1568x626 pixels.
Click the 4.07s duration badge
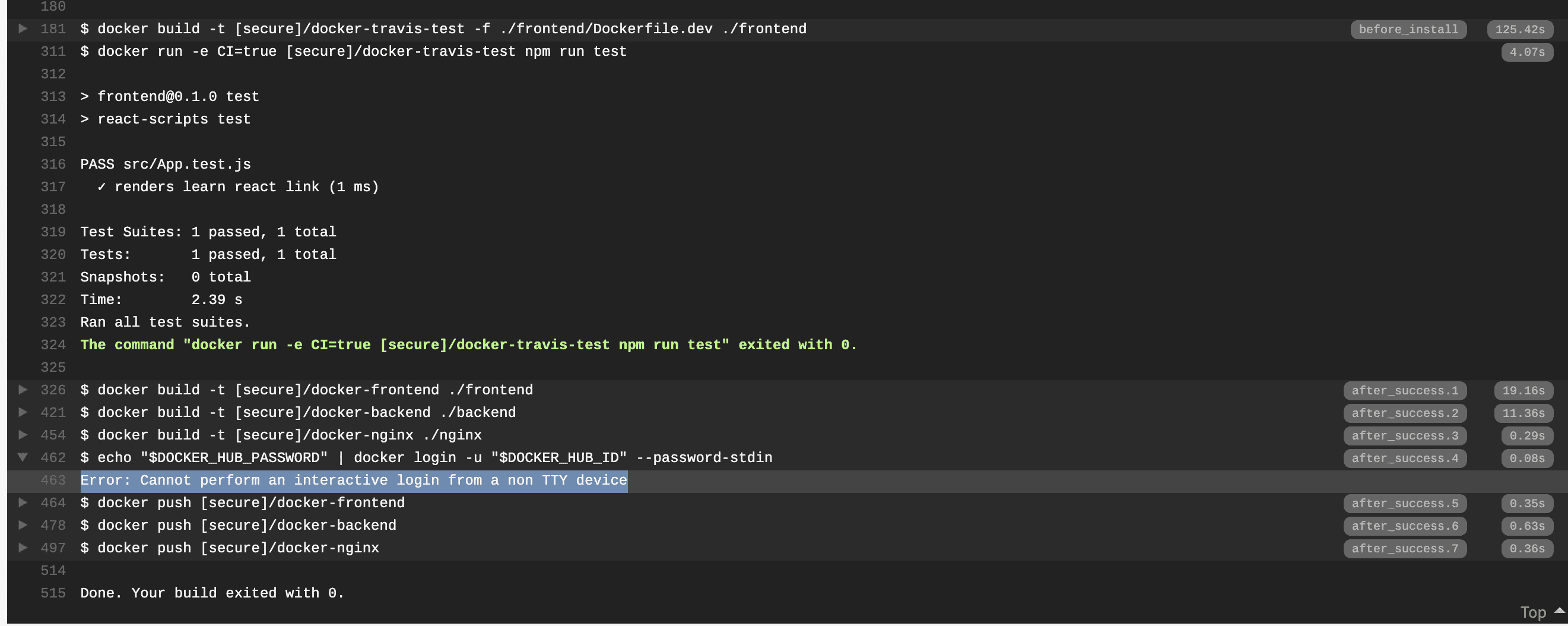point(1526,52)
